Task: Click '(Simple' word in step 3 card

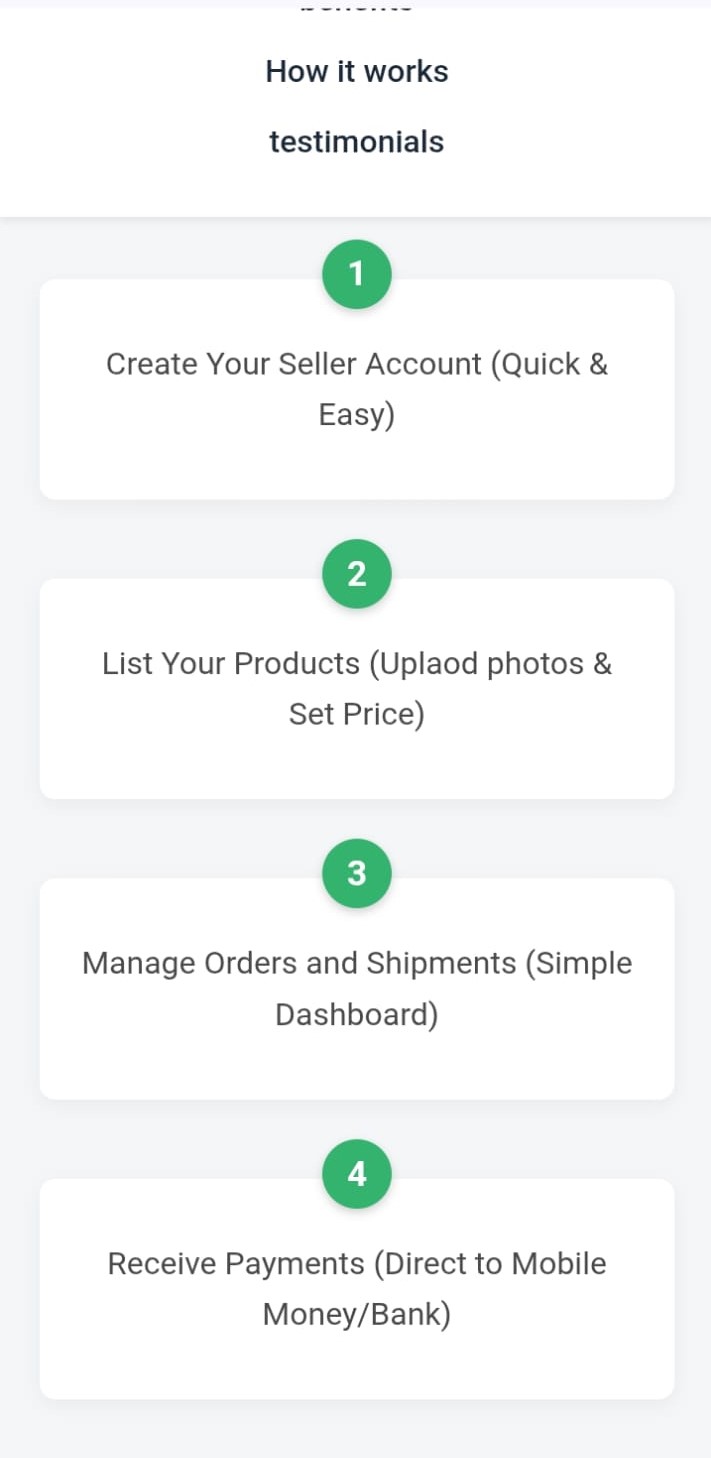Action: pyautogui.click(x=579, y=964)
